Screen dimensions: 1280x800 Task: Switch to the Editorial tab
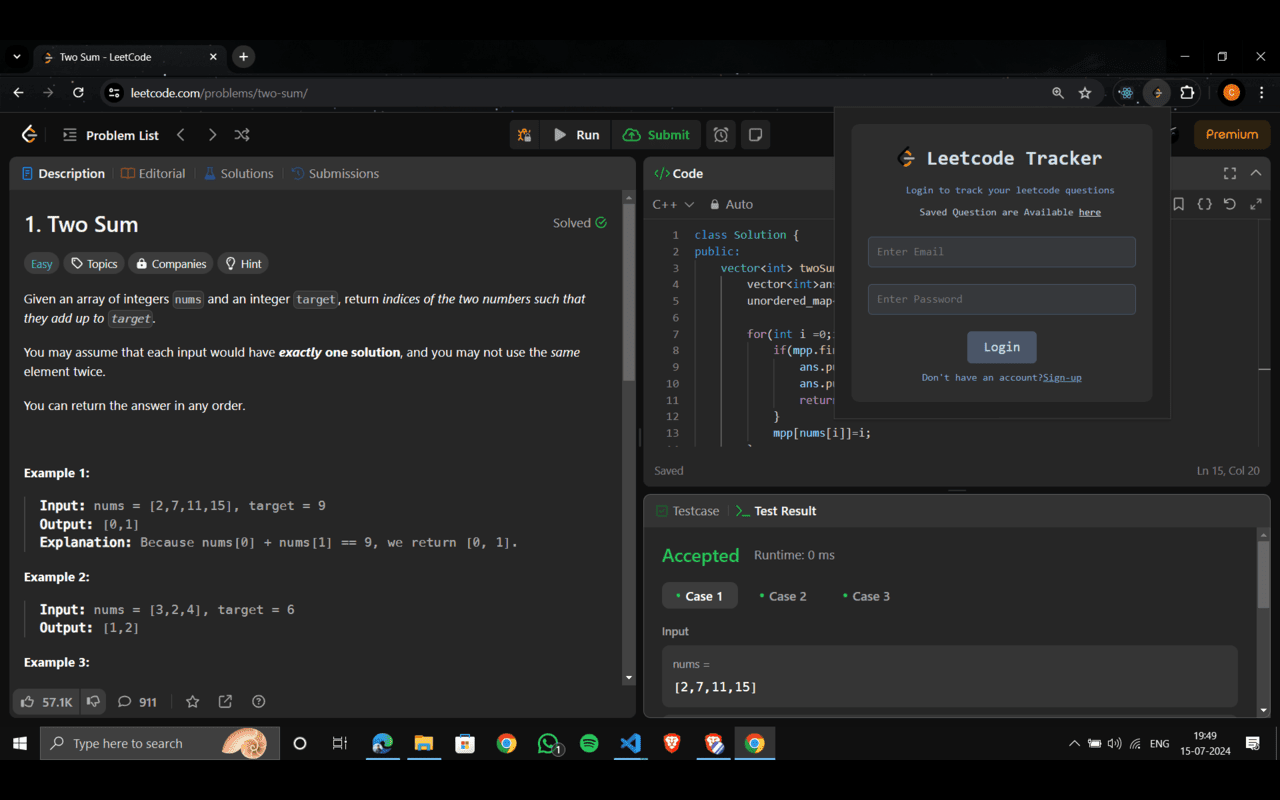[153, 173]
